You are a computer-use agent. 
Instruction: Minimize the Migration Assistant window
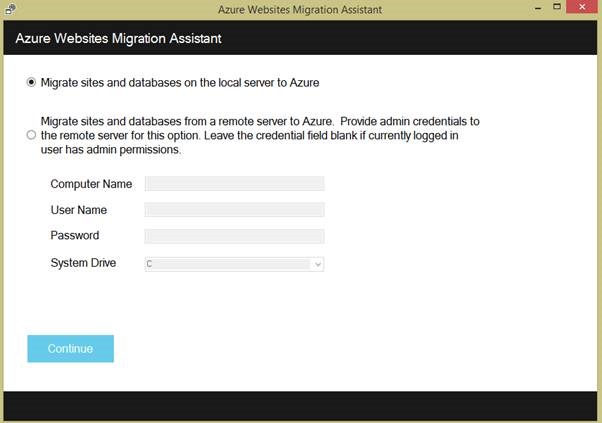(538, 8)
